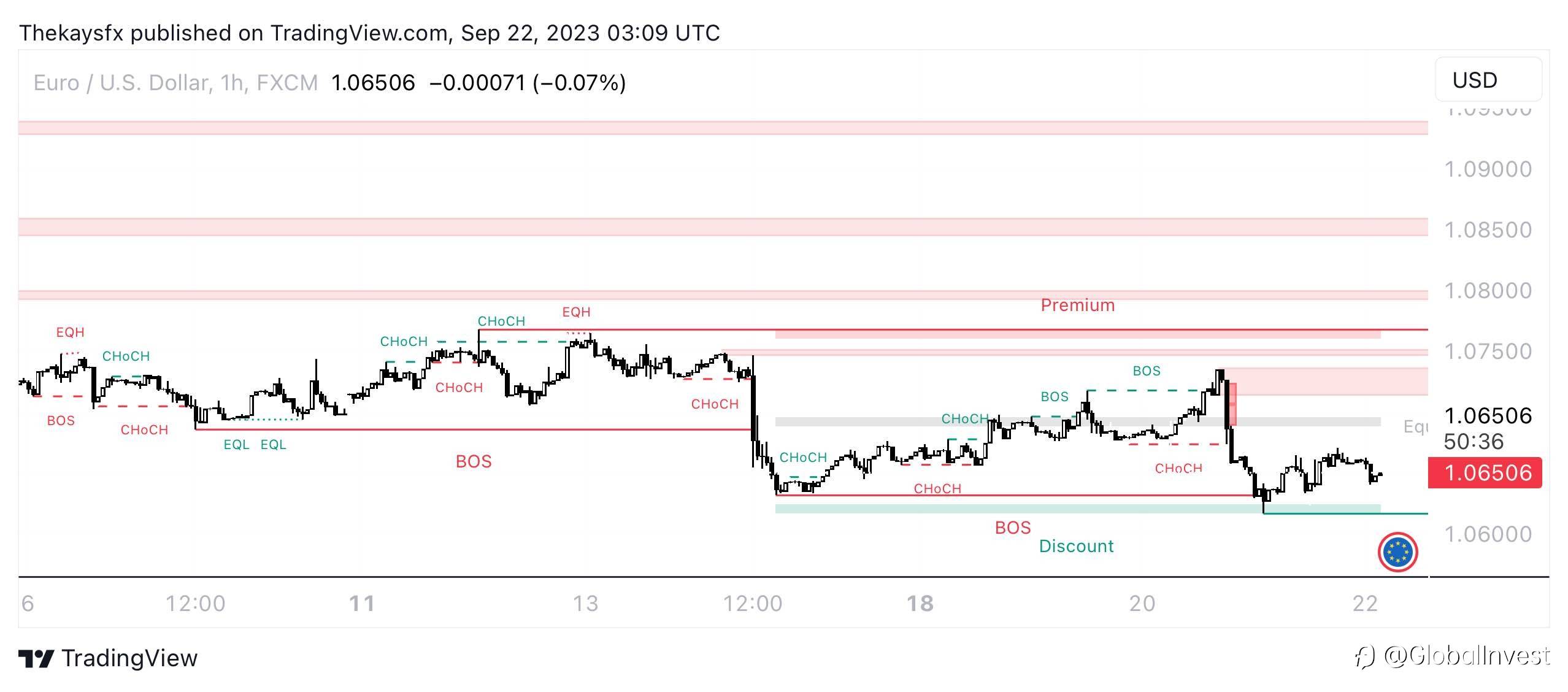Click the 18 date on the time axis

point(920,604)
